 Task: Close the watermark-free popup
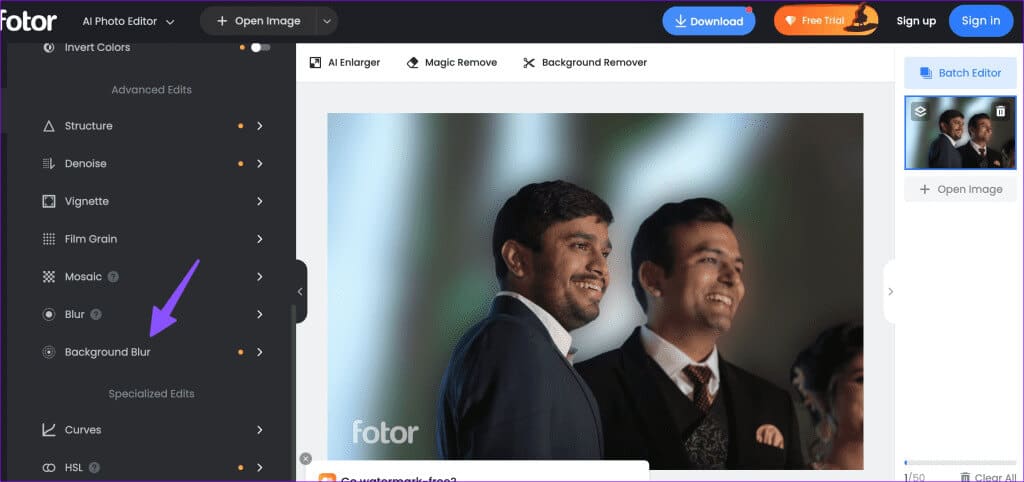pos(306,459)
